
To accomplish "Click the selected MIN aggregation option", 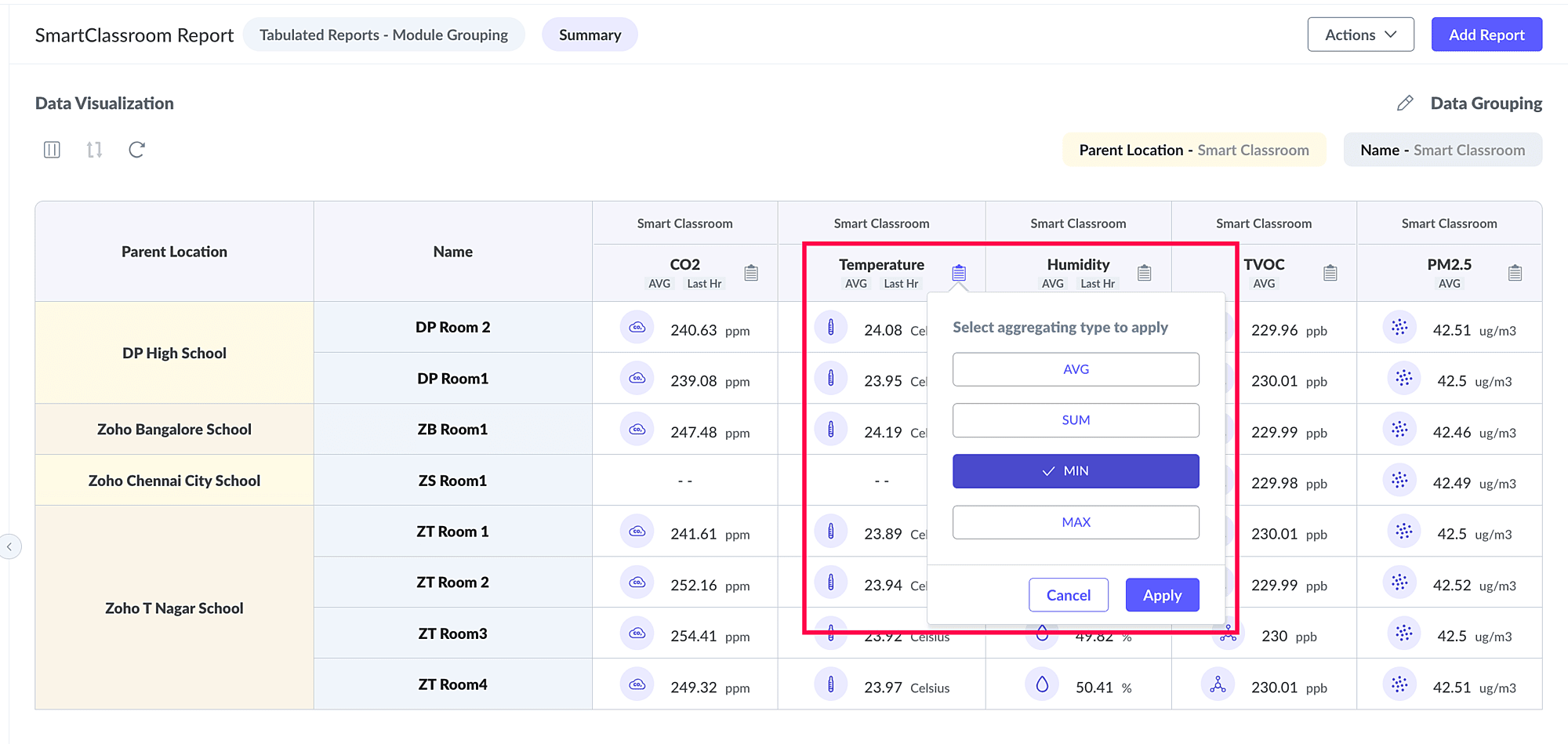I will [x=1076, y=471].
